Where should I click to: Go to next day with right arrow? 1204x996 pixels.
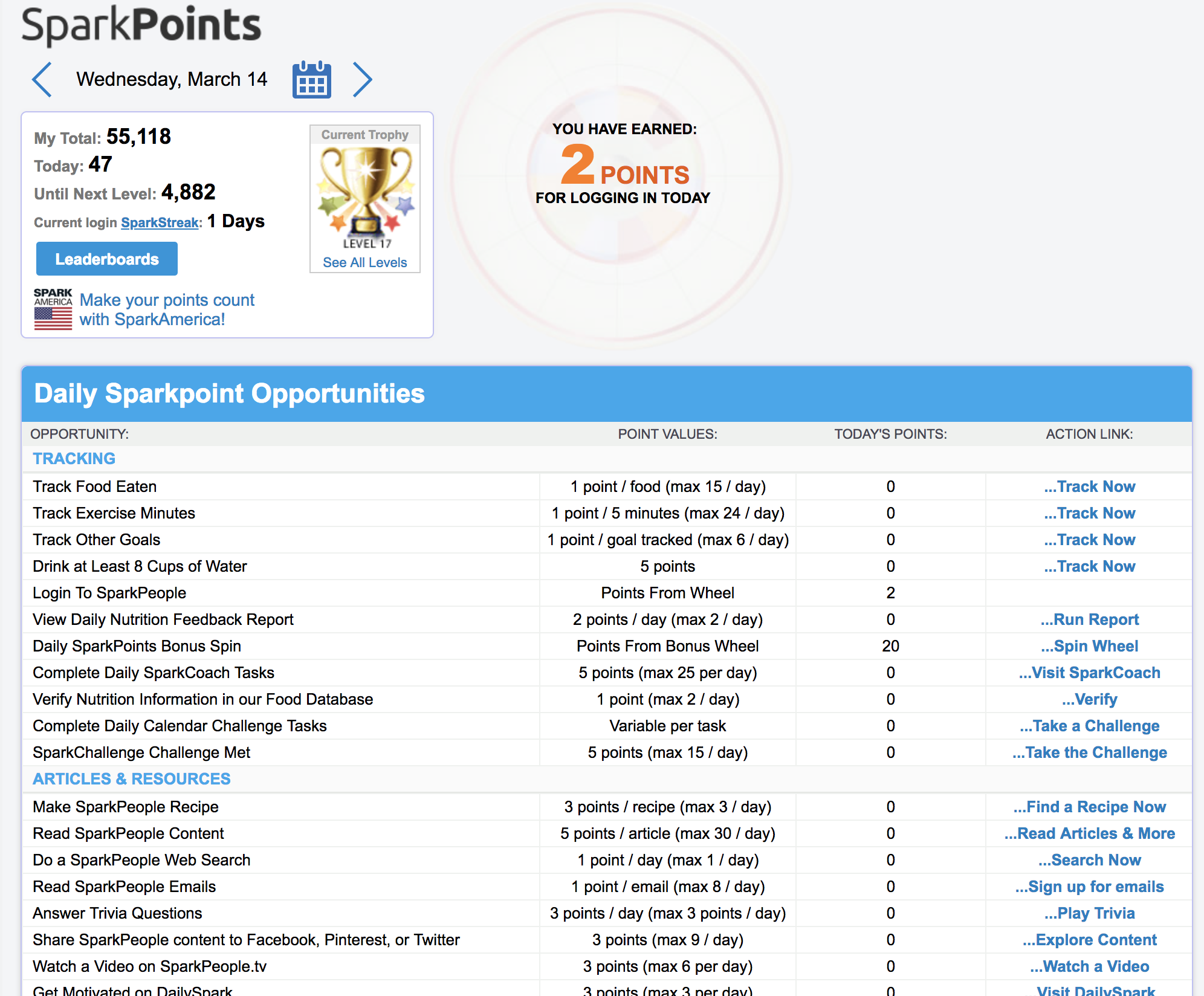(x=362, y=79)
